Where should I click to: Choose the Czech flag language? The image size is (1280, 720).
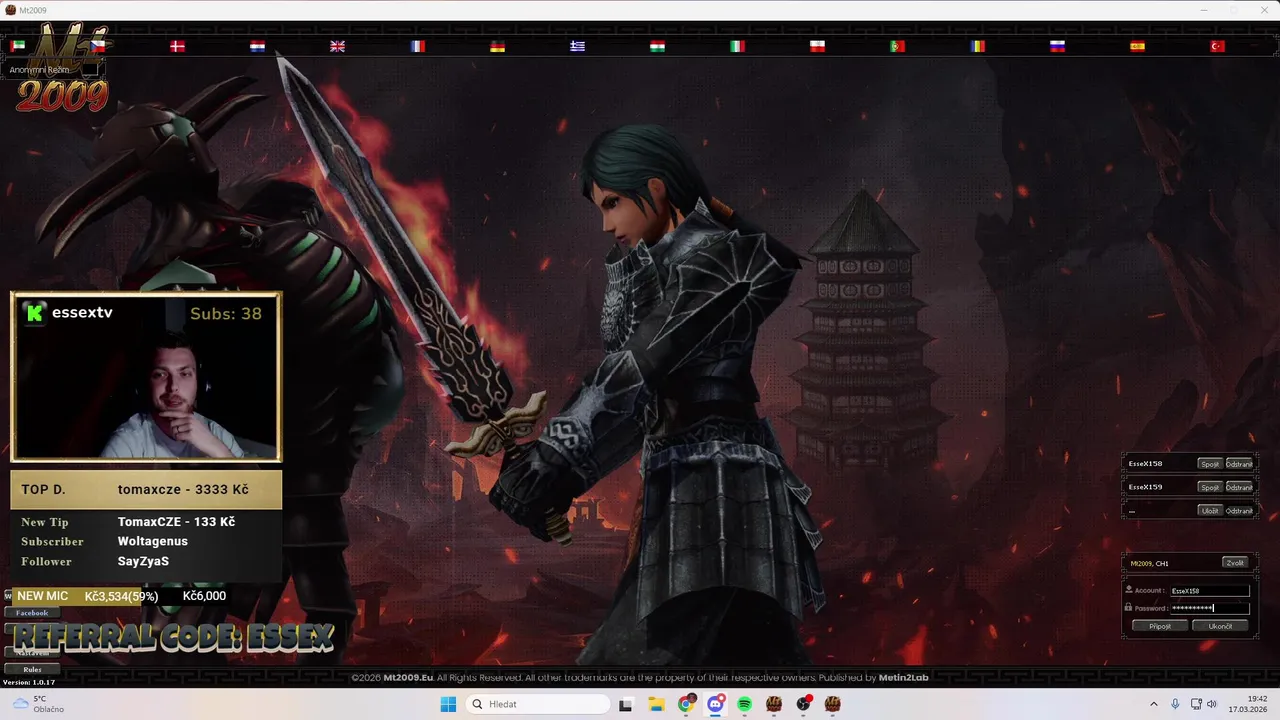click(x=98, y=46)
